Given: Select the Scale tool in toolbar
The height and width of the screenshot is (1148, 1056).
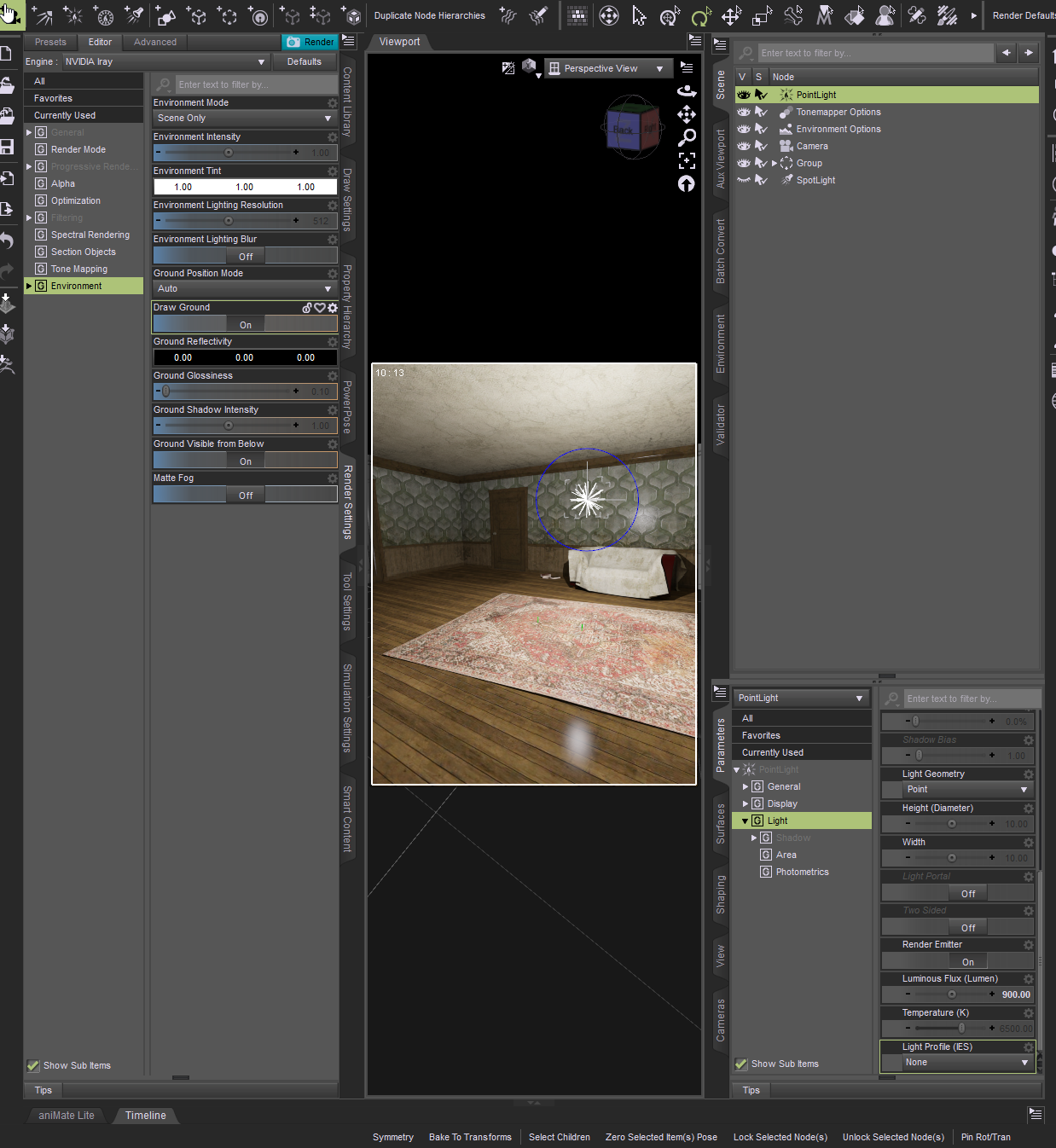Looking at the screenshot, I should point(762,15).
